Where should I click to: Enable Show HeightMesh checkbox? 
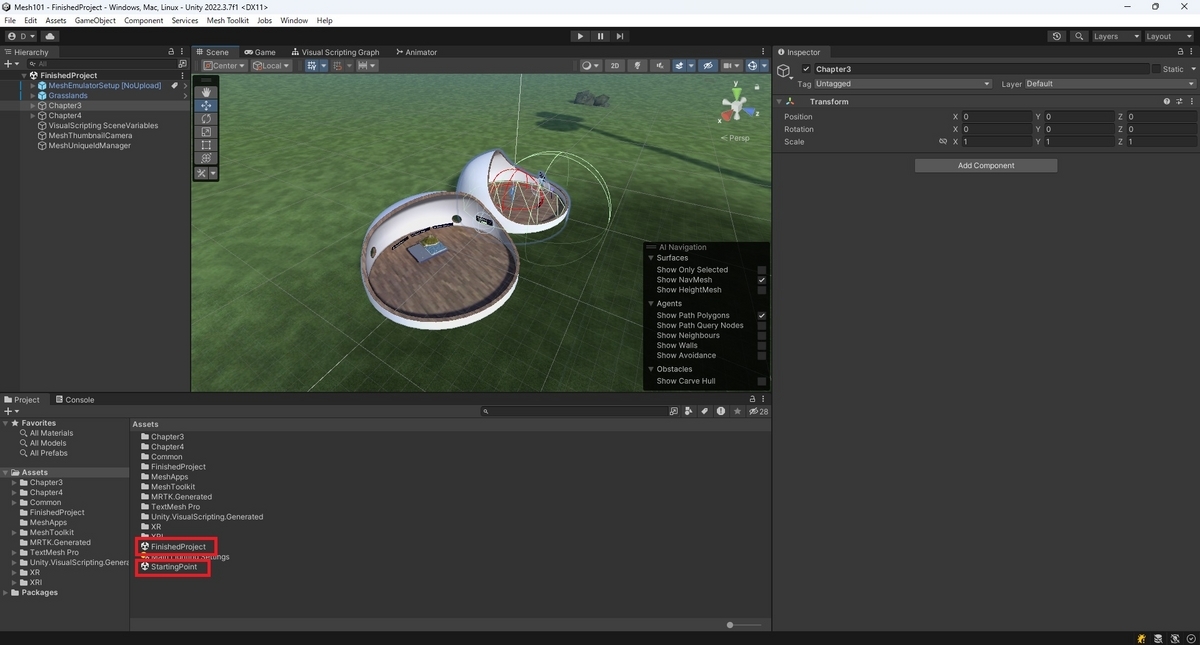(x=762, y=290)
